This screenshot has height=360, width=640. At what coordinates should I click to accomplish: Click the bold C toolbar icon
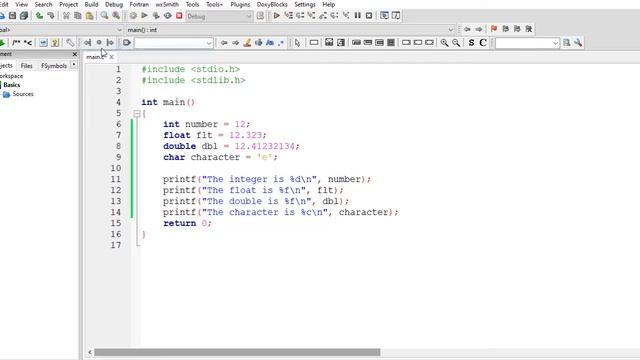point(483,42)
